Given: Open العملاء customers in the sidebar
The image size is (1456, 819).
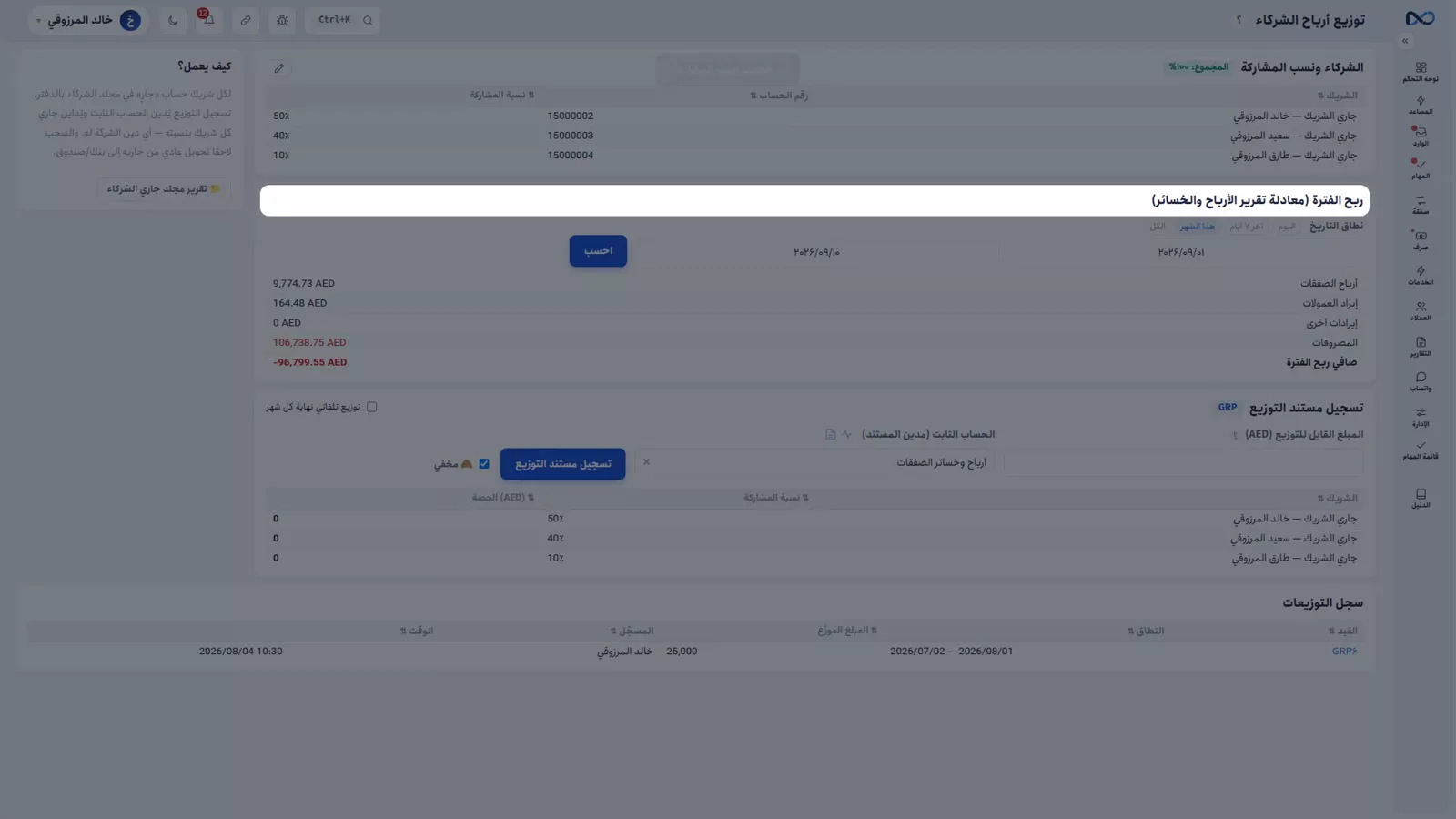Looking at the screenshot, I should (x=1421, y=311).
